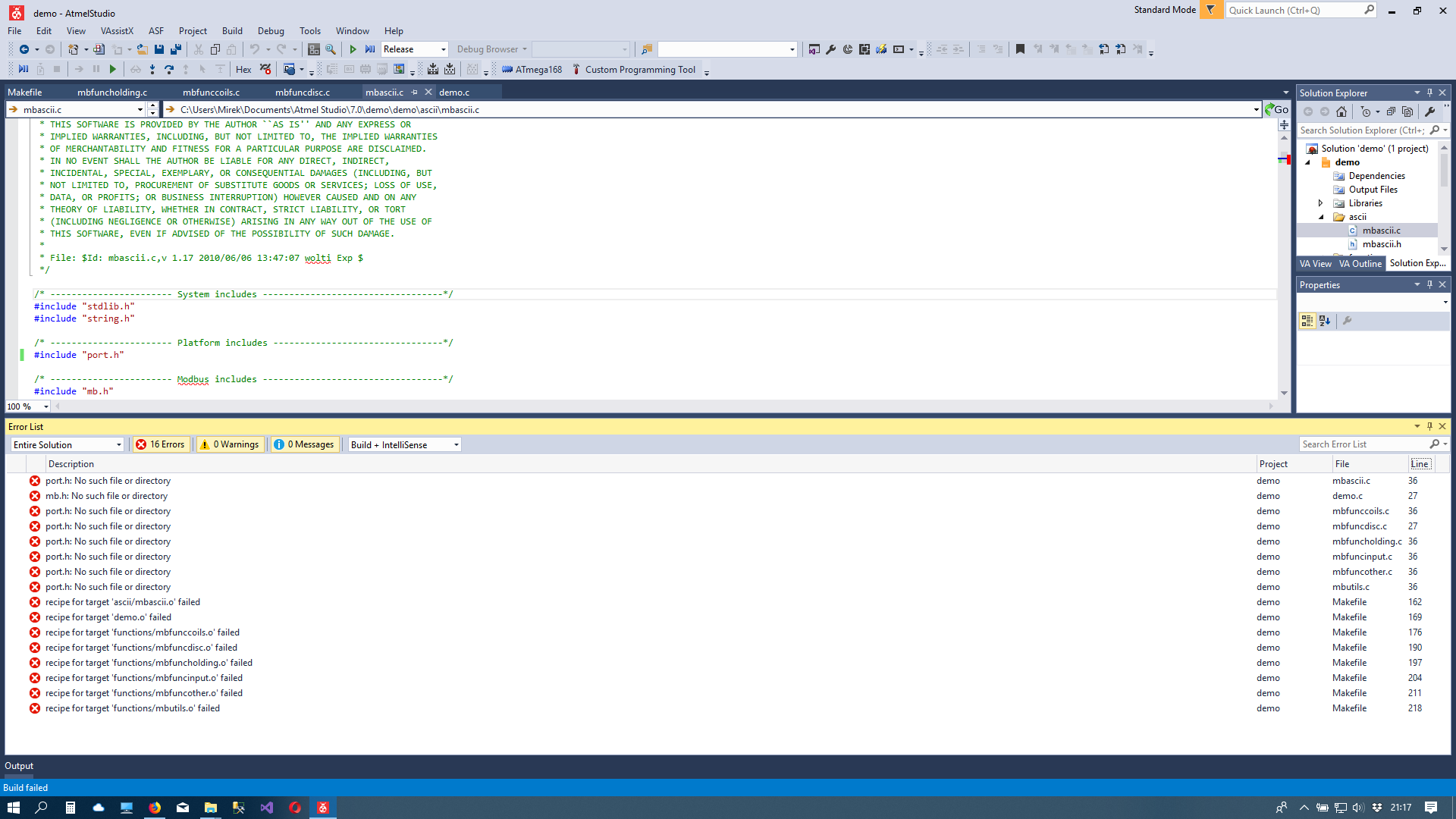
Task: Toggle the 16 Errors filter
Action: click(161, 445)
